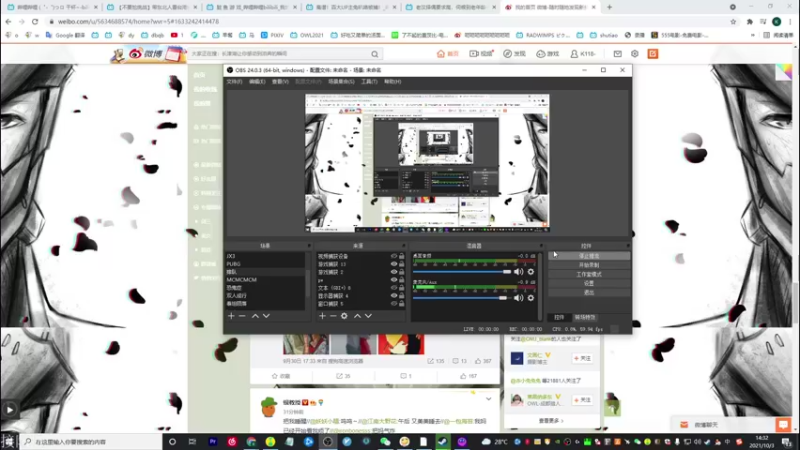Open the 文件(F) menu in OBS
The height and width of the screenshot is (450, 800).
coord(234,82)
